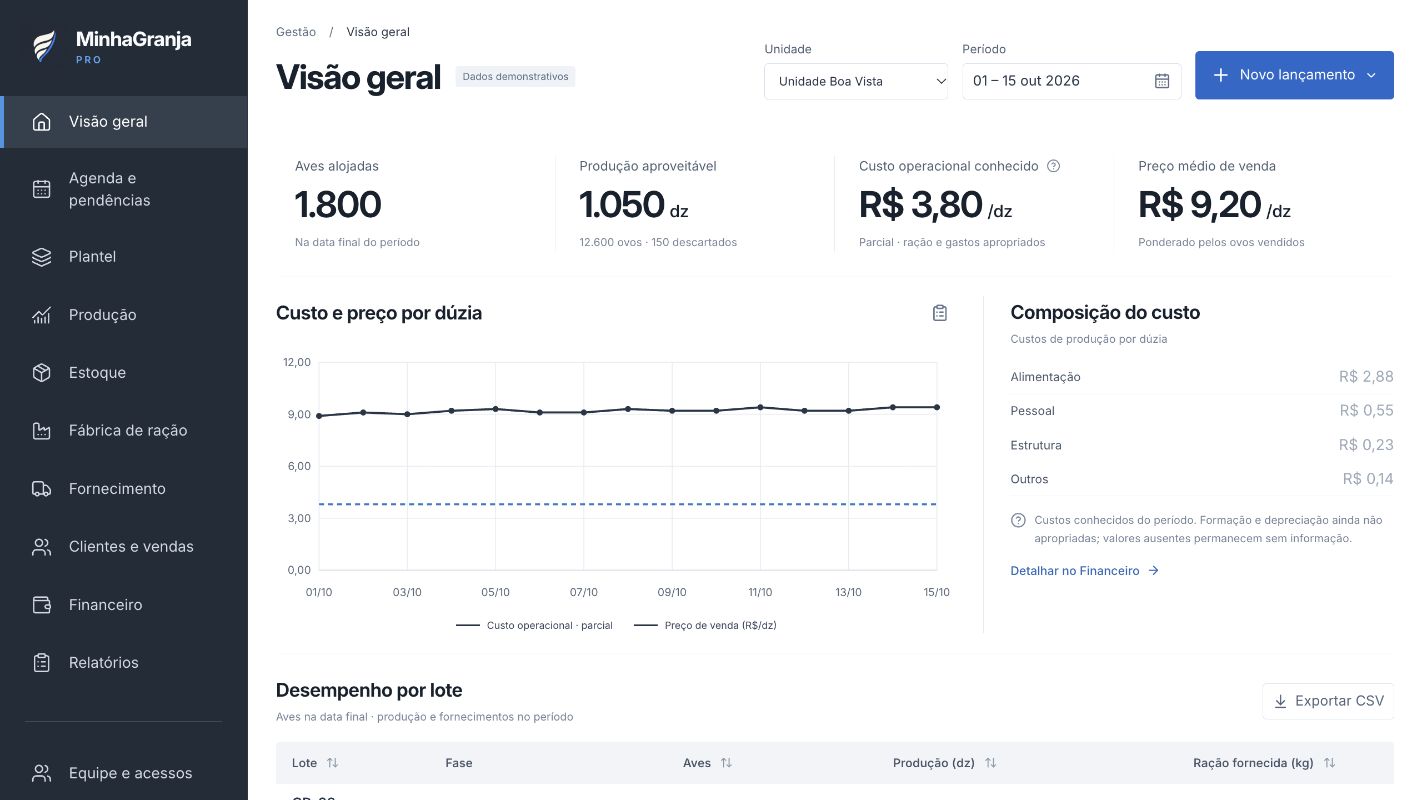Open the Período date range picker

[x=1071, y=81]
